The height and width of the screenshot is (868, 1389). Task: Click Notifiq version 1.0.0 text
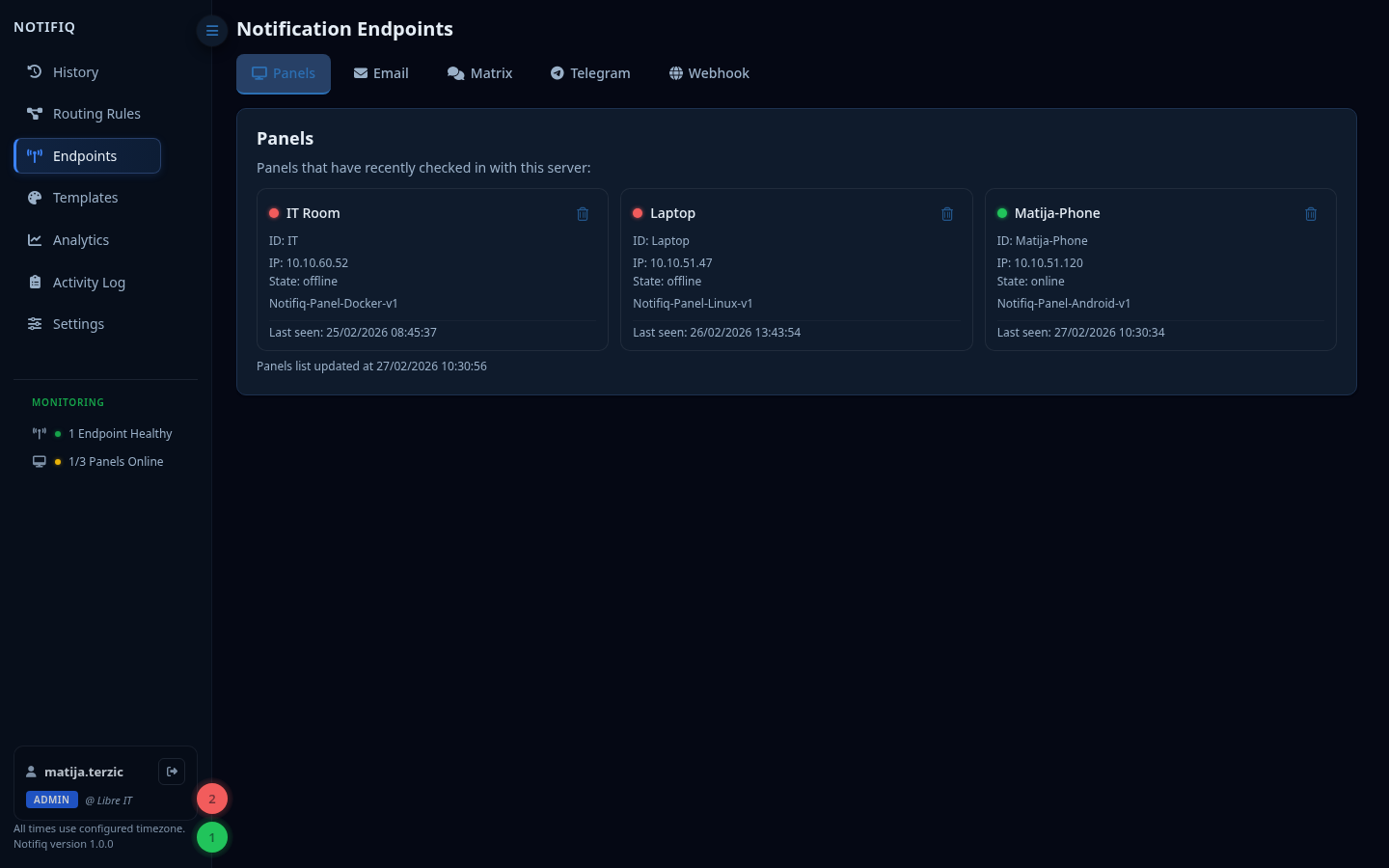[64, 844]
